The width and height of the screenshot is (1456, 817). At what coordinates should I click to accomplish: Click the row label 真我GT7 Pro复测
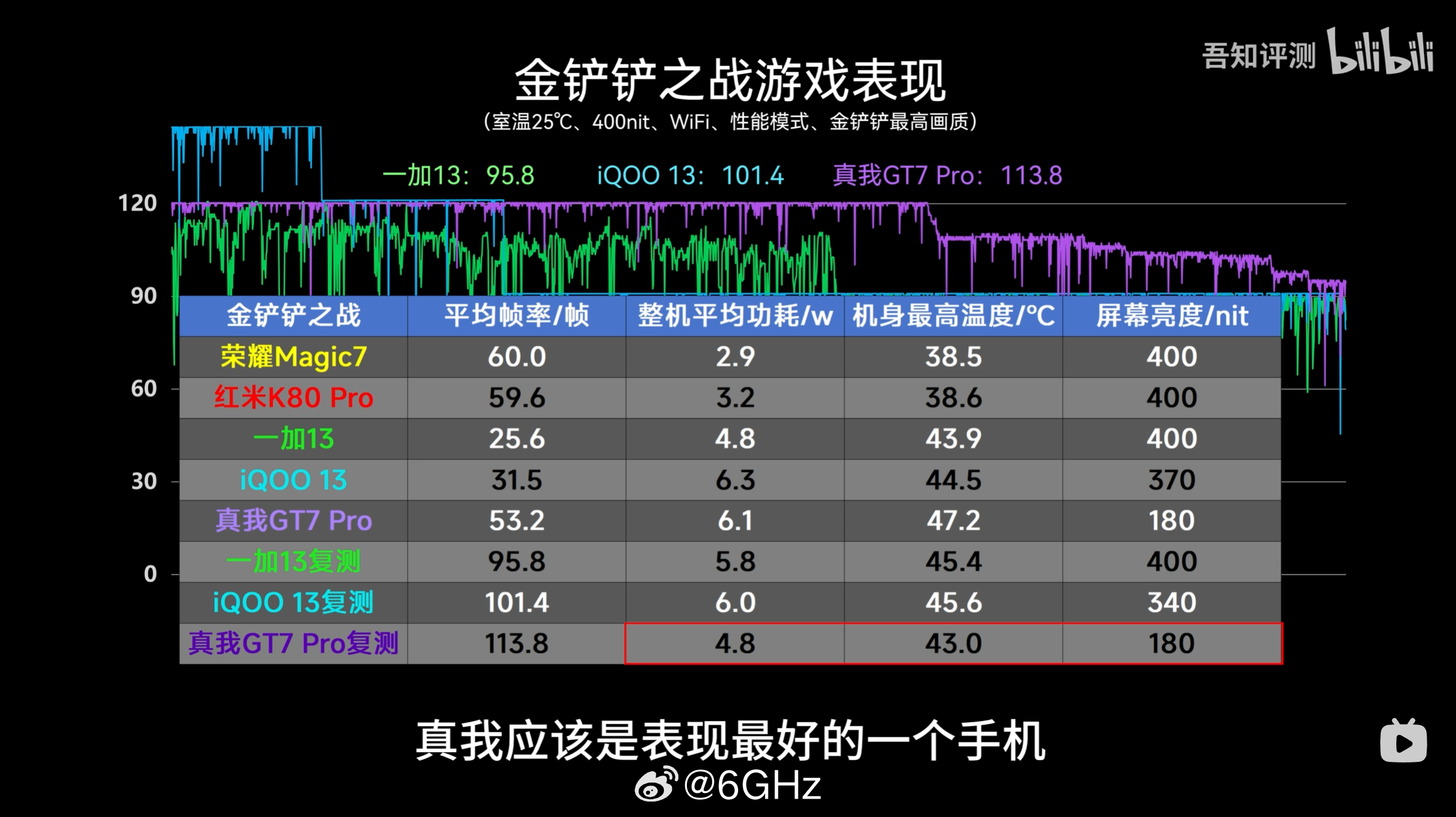(293, 643)
